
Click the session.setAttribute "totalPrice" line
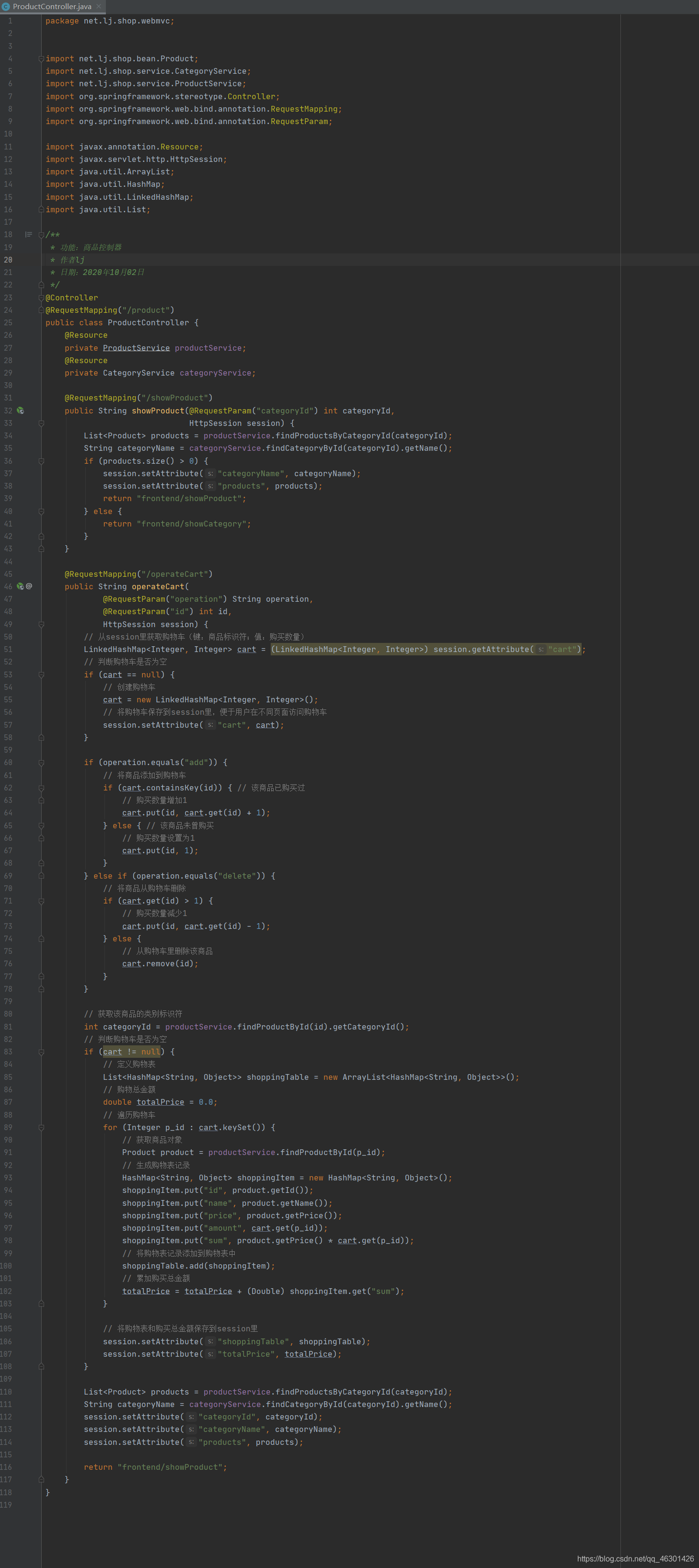point(222,1354)
